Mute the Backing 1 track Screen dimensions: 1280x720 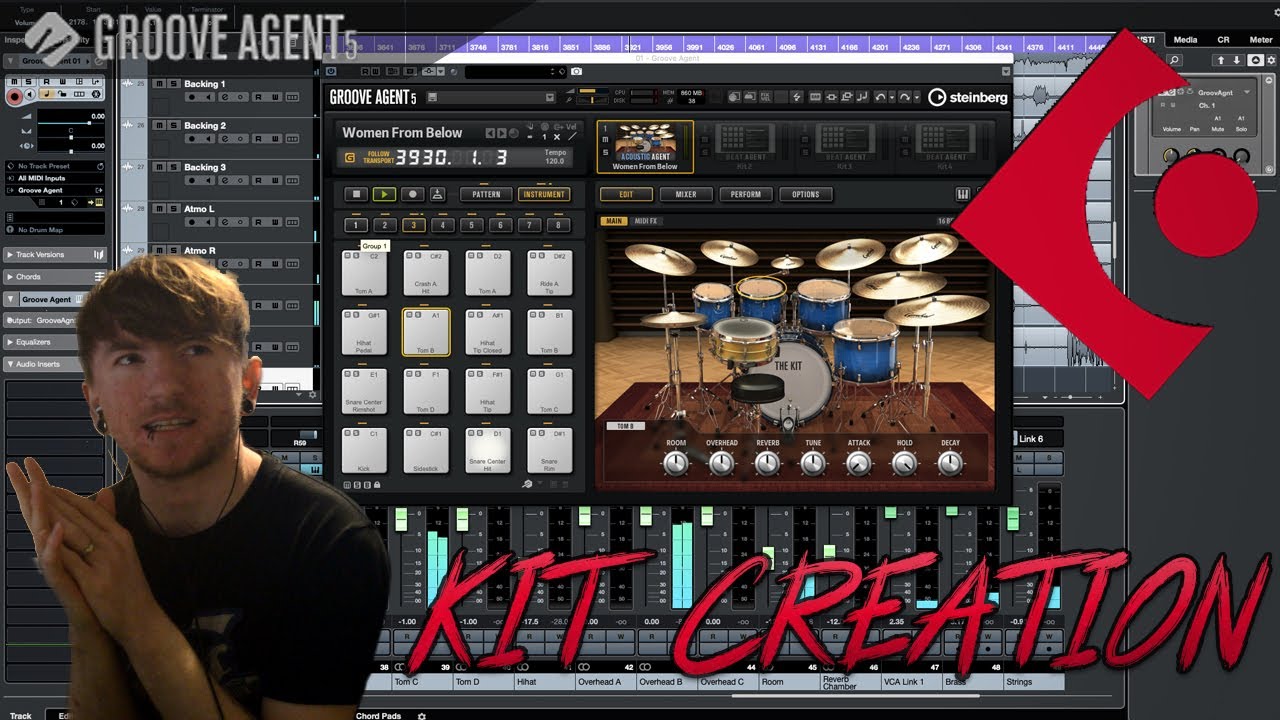coord(160,84)
